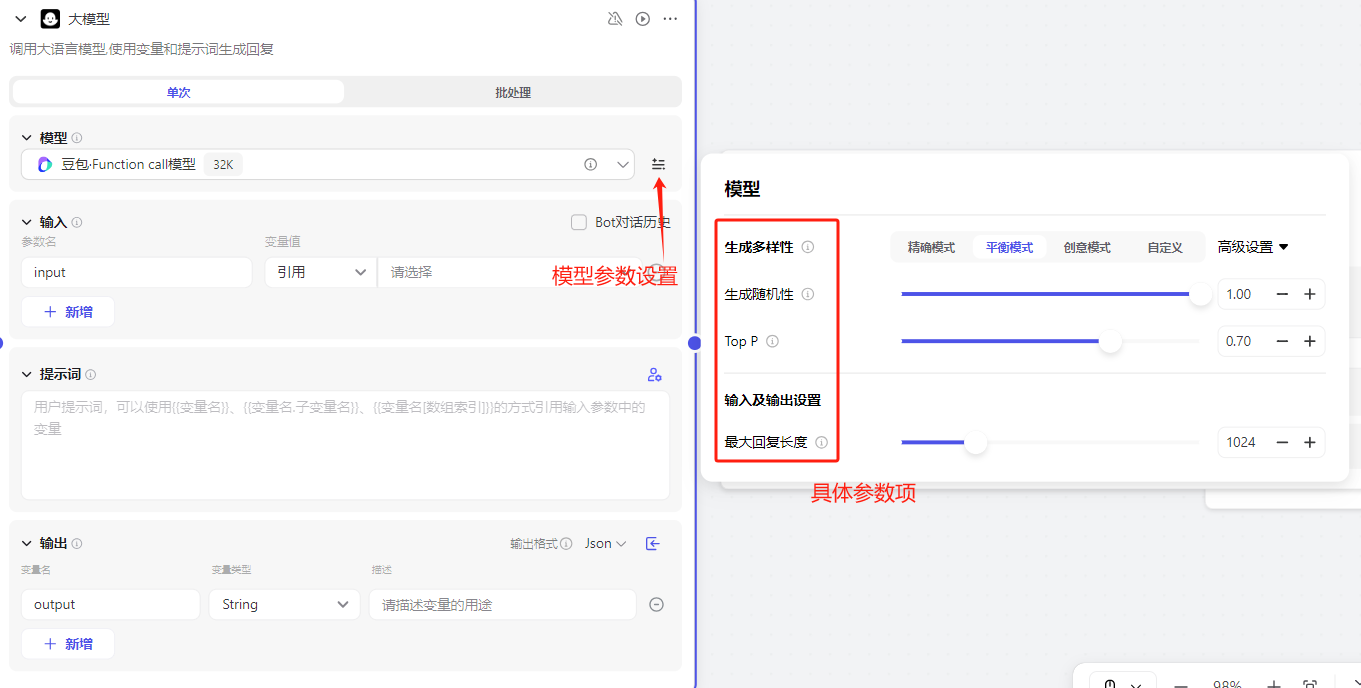
Task: Select 精确模式 generation mode
Action: click(931, 247)
